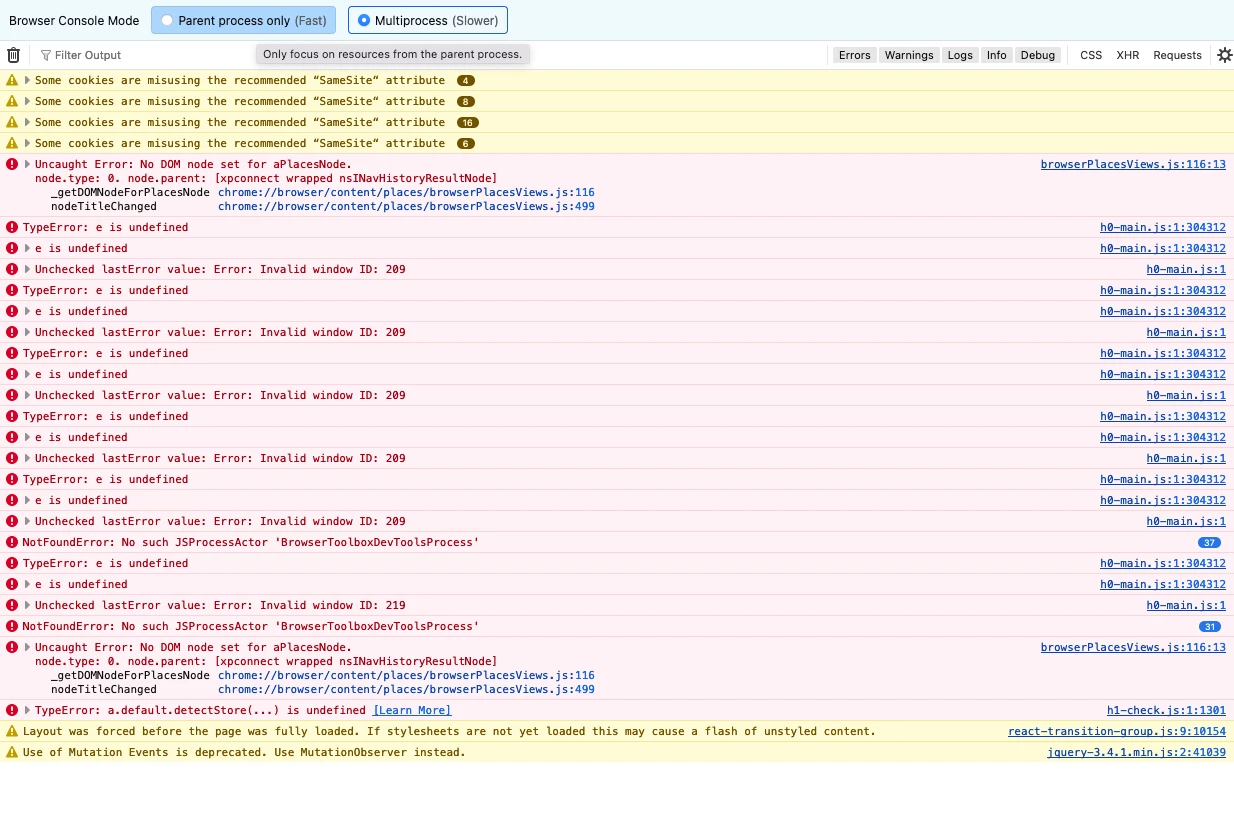Open h0-main.js:1 link for window ID 219

1186,605
